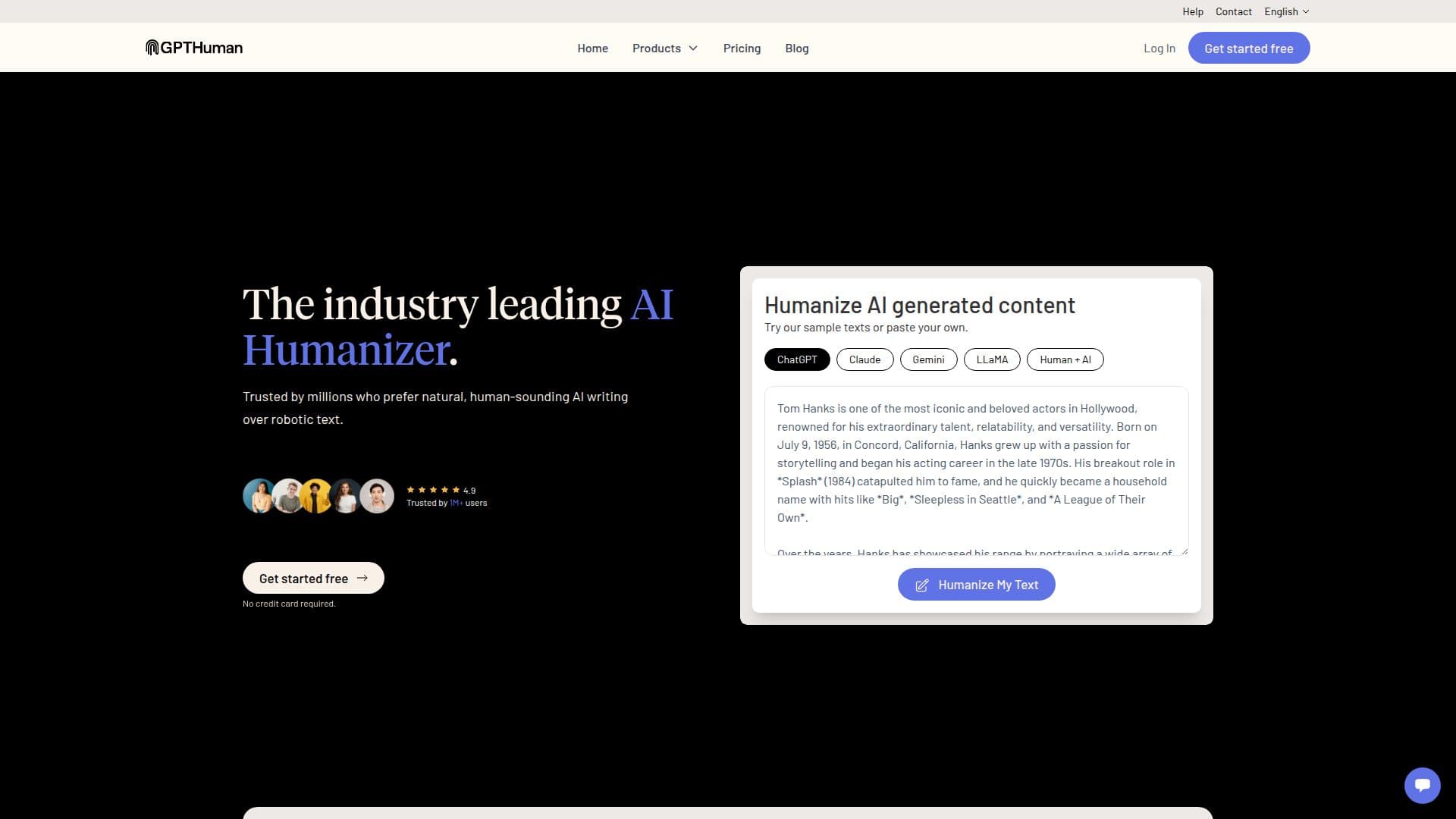1456x819 pixels.
Task: Open the Contact link
Action: click(x=1234, y=11)
